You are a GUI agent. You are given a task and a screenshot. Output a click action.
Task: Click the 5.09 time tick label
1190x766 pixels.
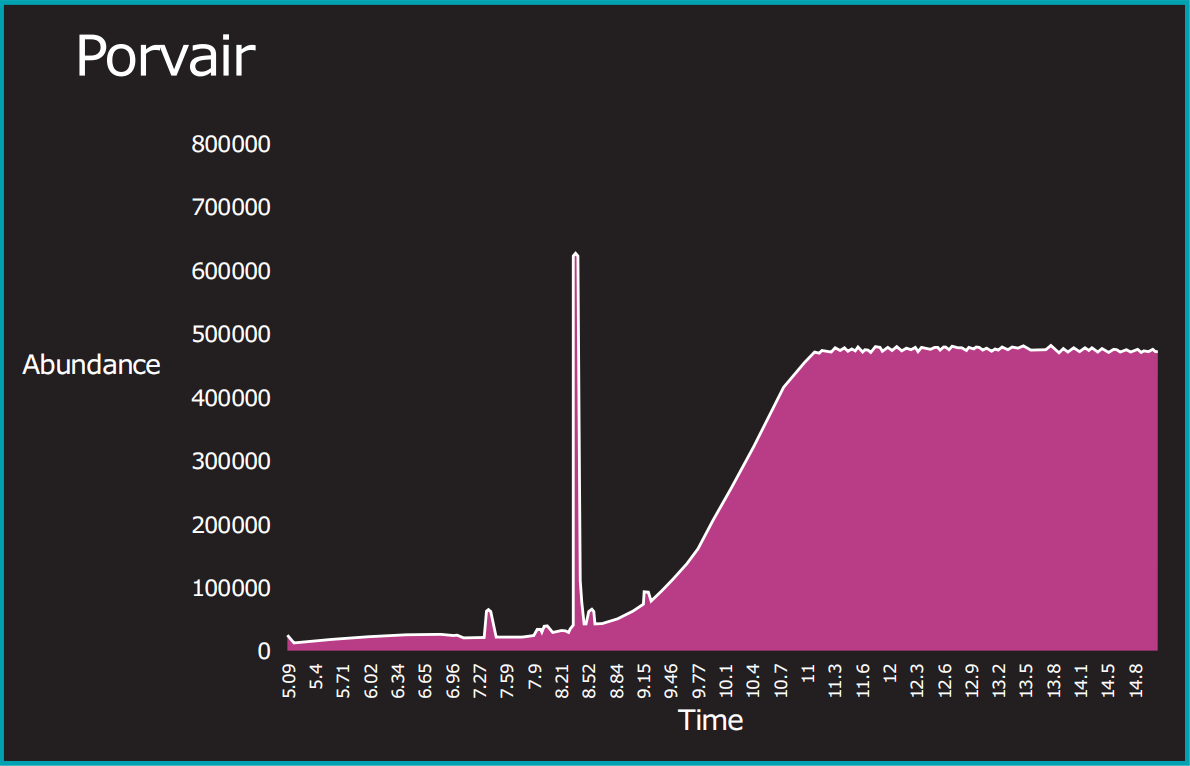288,681
